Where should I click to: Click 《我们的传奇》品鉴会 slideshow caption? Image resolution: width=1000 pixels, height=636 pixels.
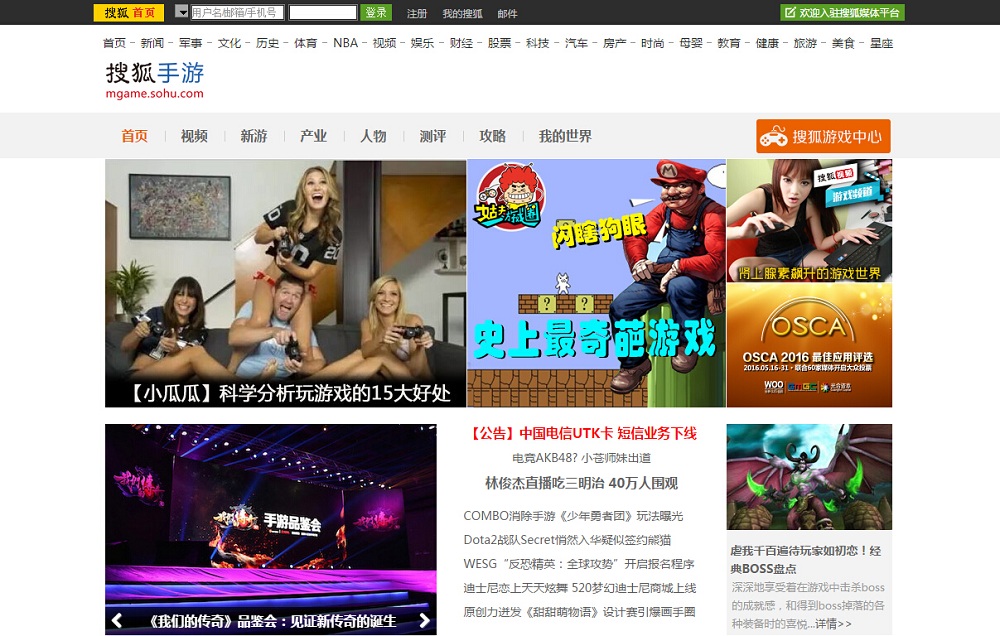272,621
